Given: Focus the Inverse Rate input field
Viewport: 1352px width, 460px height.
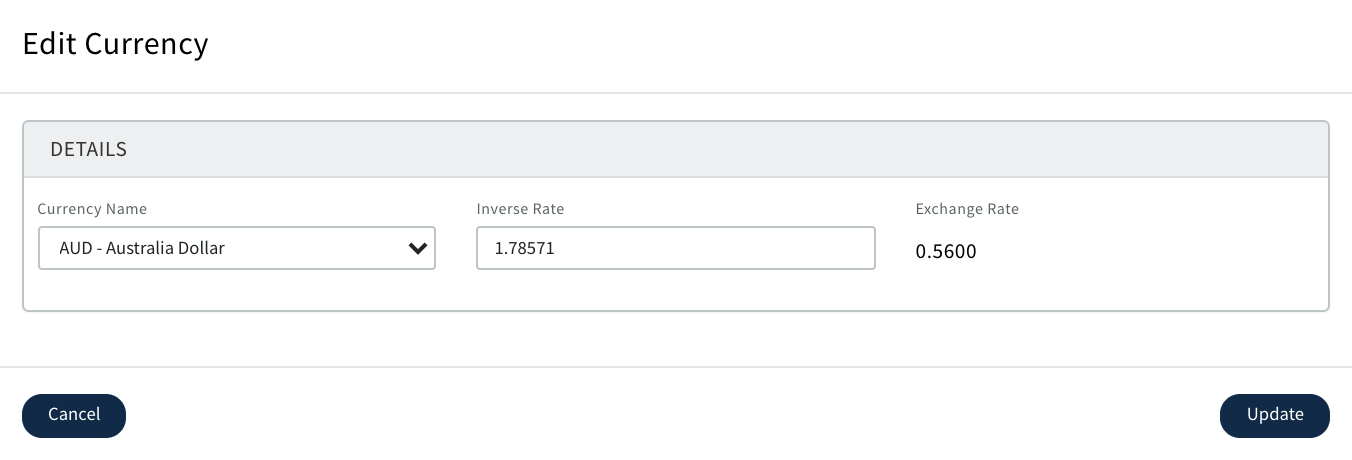Looking at the screenshot, I should click(675, 248).
